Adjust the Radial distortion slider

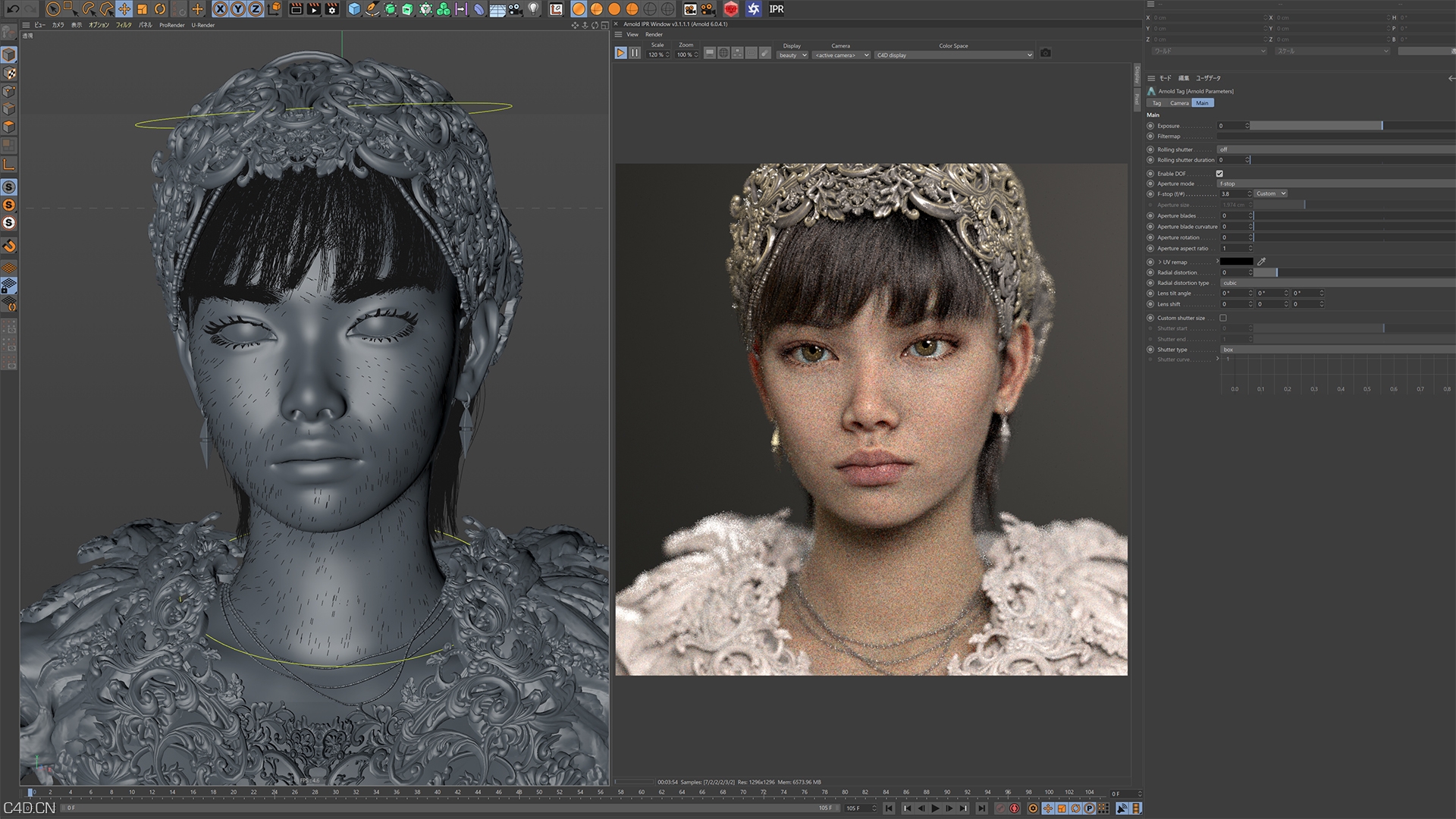pyautogui.click(x=1354, y=272)
